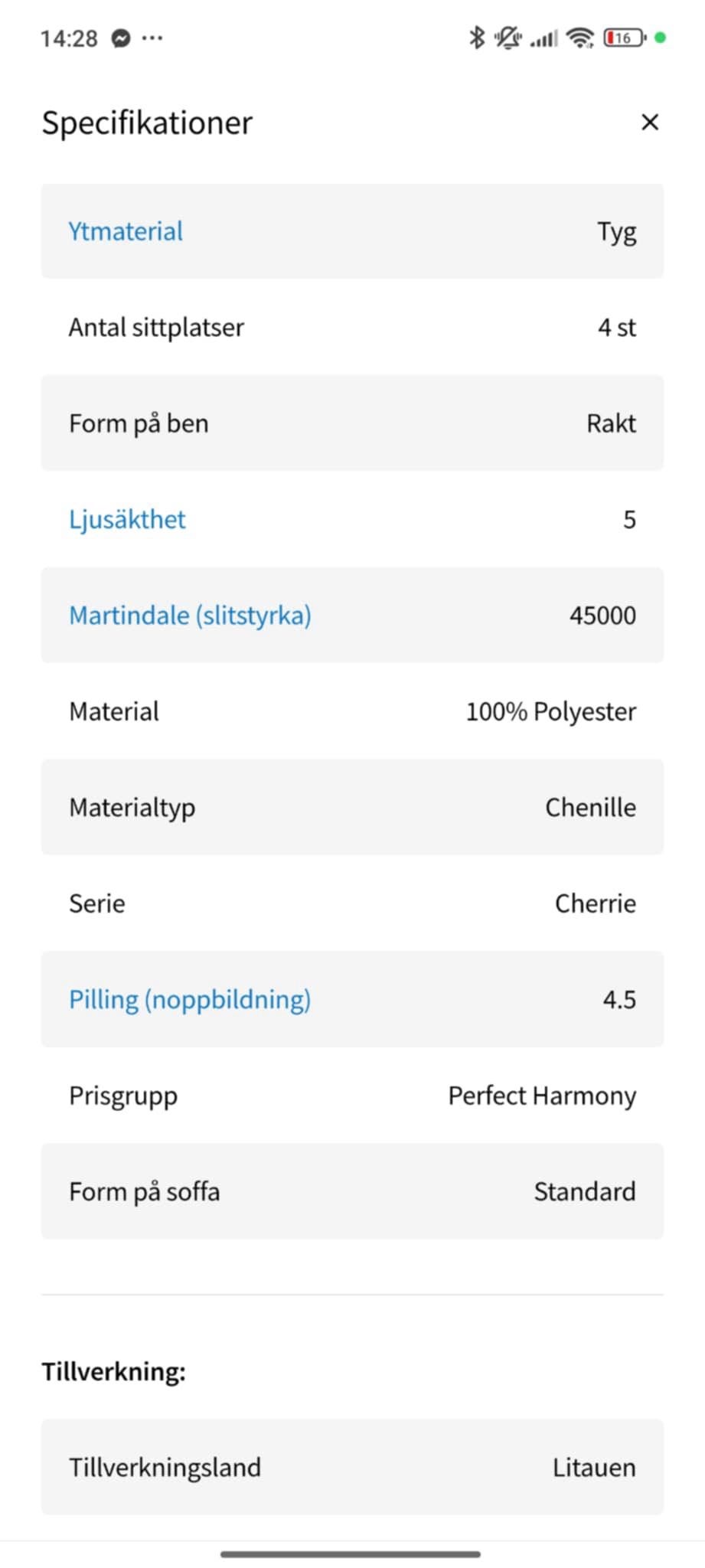Tap the bottom home gesture bar
705x1568 pixels.
(351, 1554)
